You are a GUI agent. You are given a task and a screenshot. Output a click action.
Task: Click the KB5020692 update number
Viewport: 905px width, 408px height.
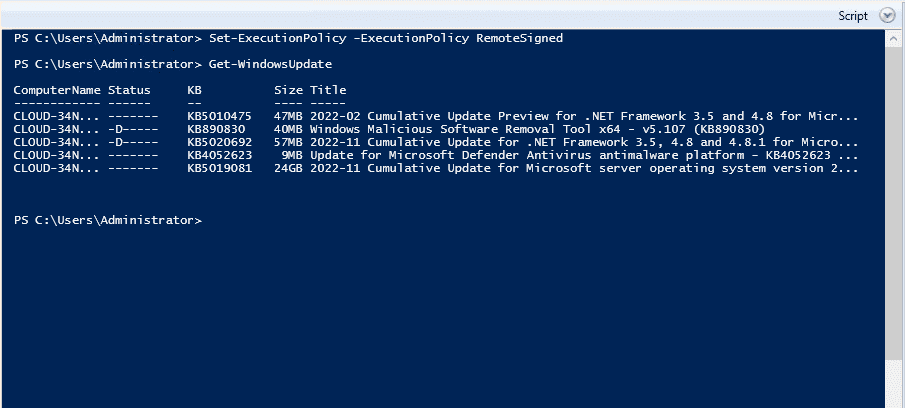[219, 142]
